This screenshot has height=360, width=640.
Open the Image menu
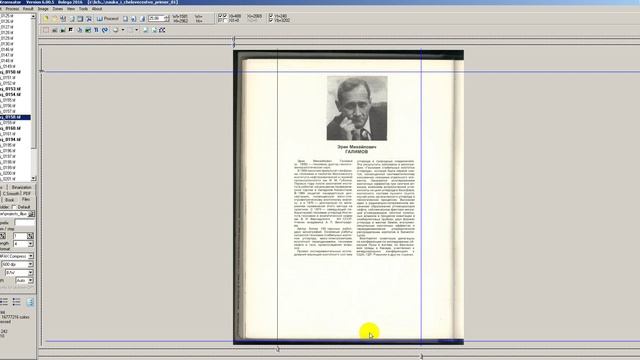[x=43, y=9]
